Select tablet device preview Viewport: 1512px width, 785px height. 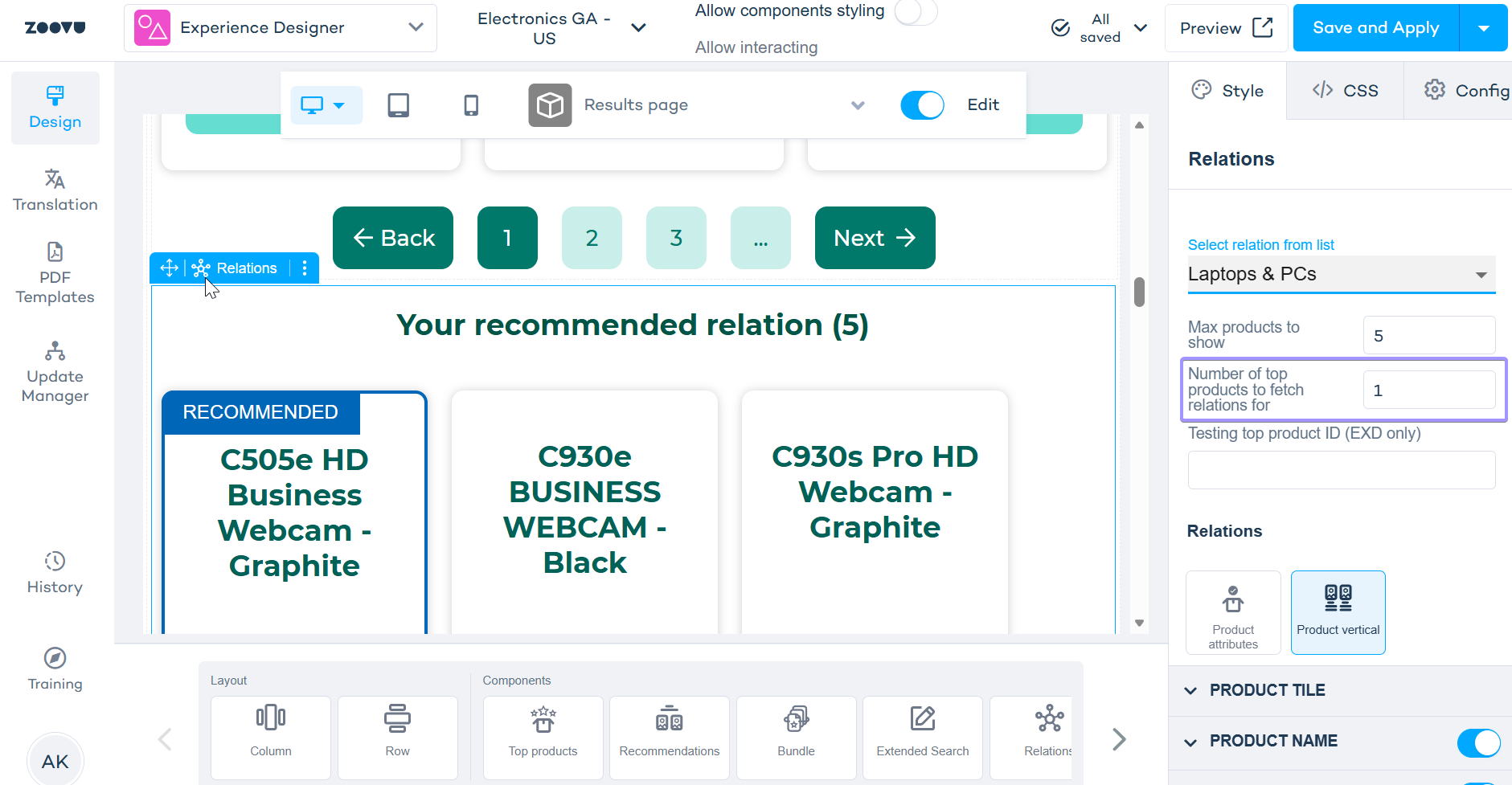click(398, 105)
